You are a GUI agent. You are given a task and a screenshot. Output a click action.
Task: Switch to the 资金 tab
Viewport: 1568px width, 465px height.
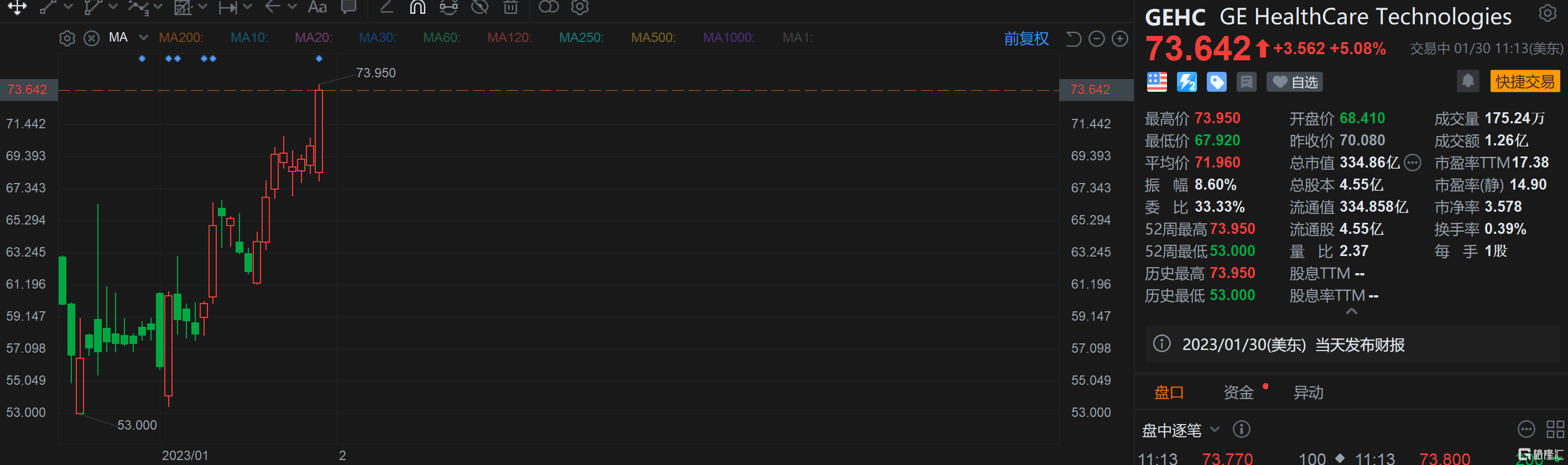[1238, 393]
